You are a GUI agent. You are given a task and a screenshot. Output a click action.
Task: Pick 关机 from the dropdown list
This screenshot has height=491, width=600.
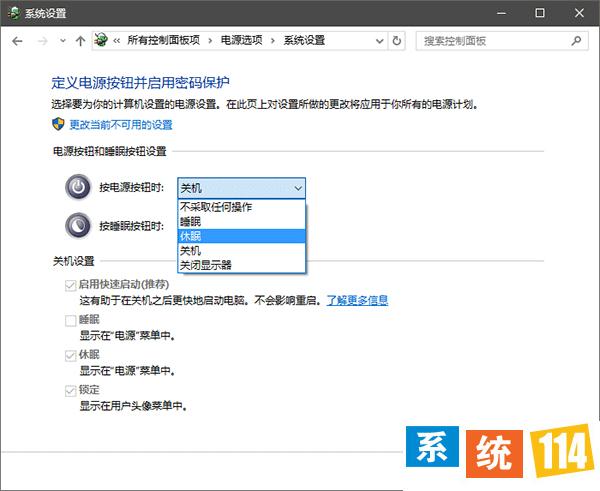click(241, 251)
